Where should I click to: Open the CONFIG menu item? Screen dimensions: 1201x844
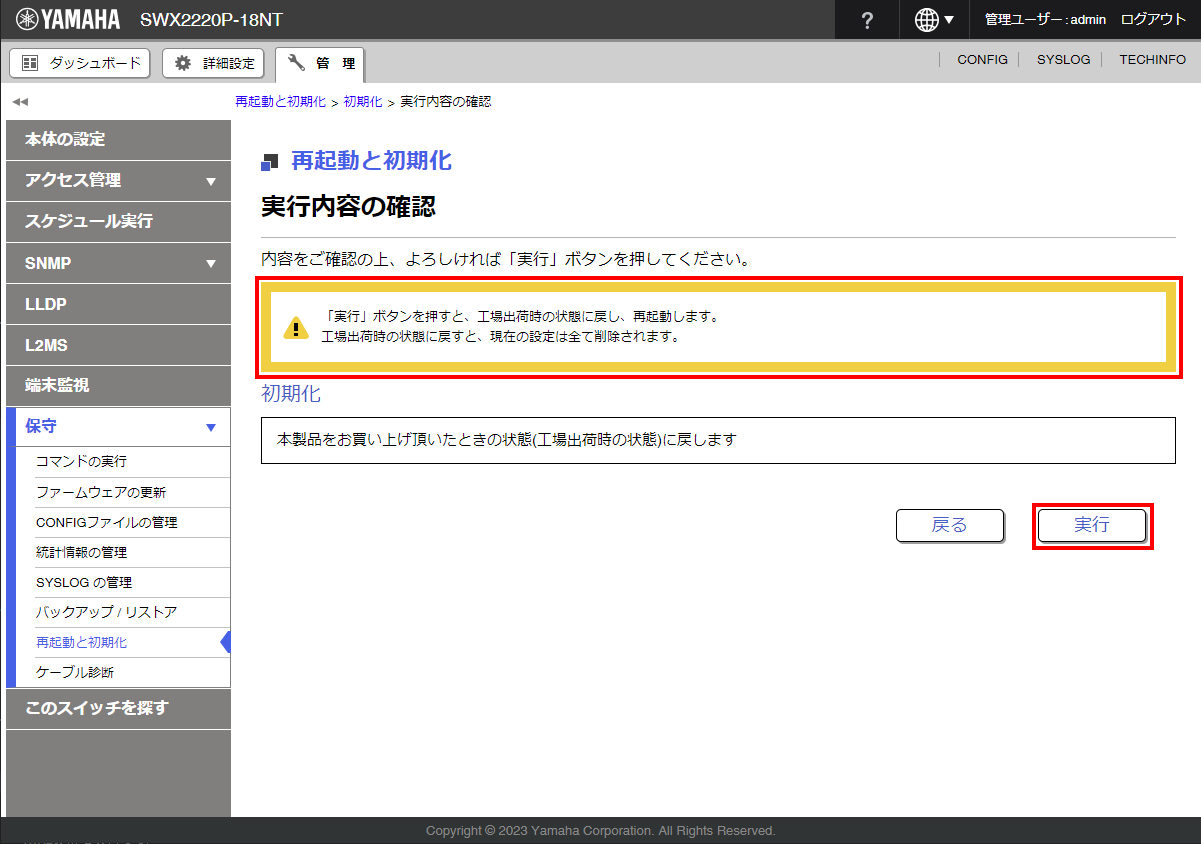click(981, 59)
